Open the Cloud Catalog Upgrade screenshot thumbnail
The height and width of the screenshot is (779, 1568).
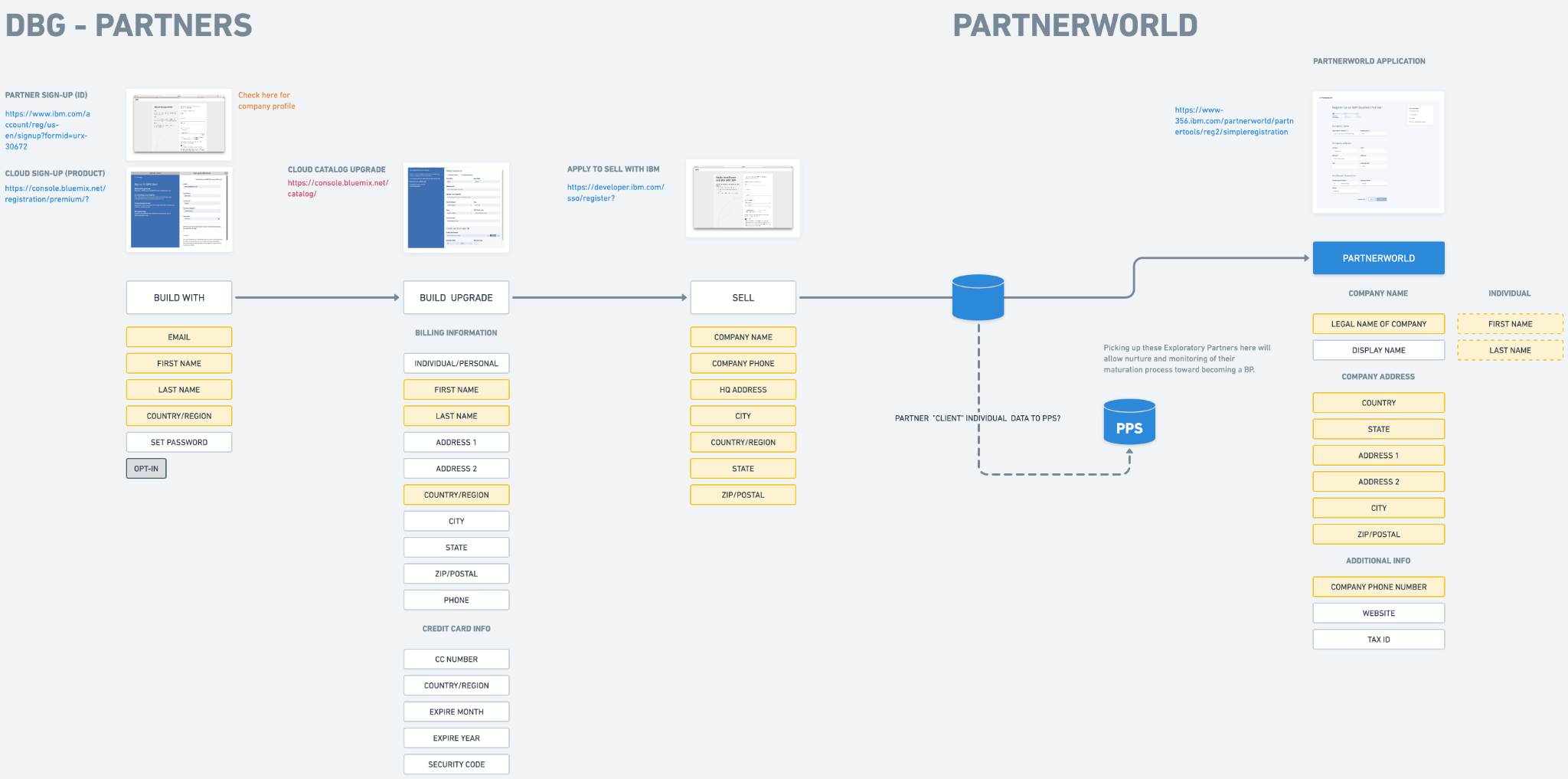[456, 208]
